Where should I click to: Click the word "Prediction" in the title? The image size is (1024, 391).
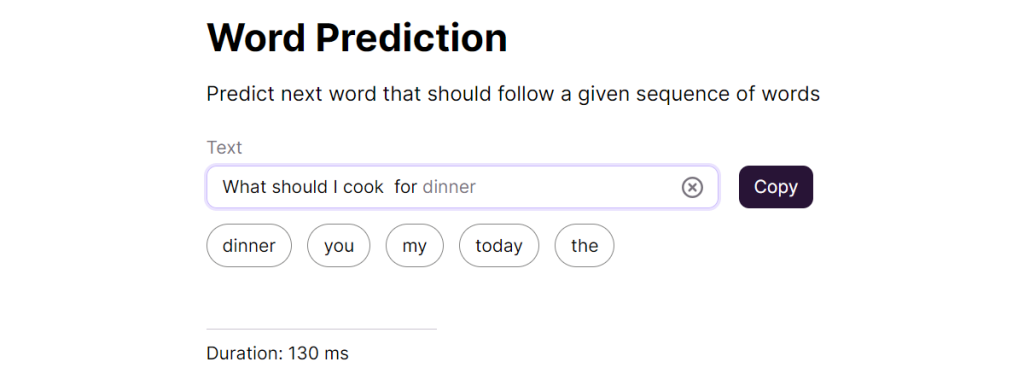click(412, 37)
